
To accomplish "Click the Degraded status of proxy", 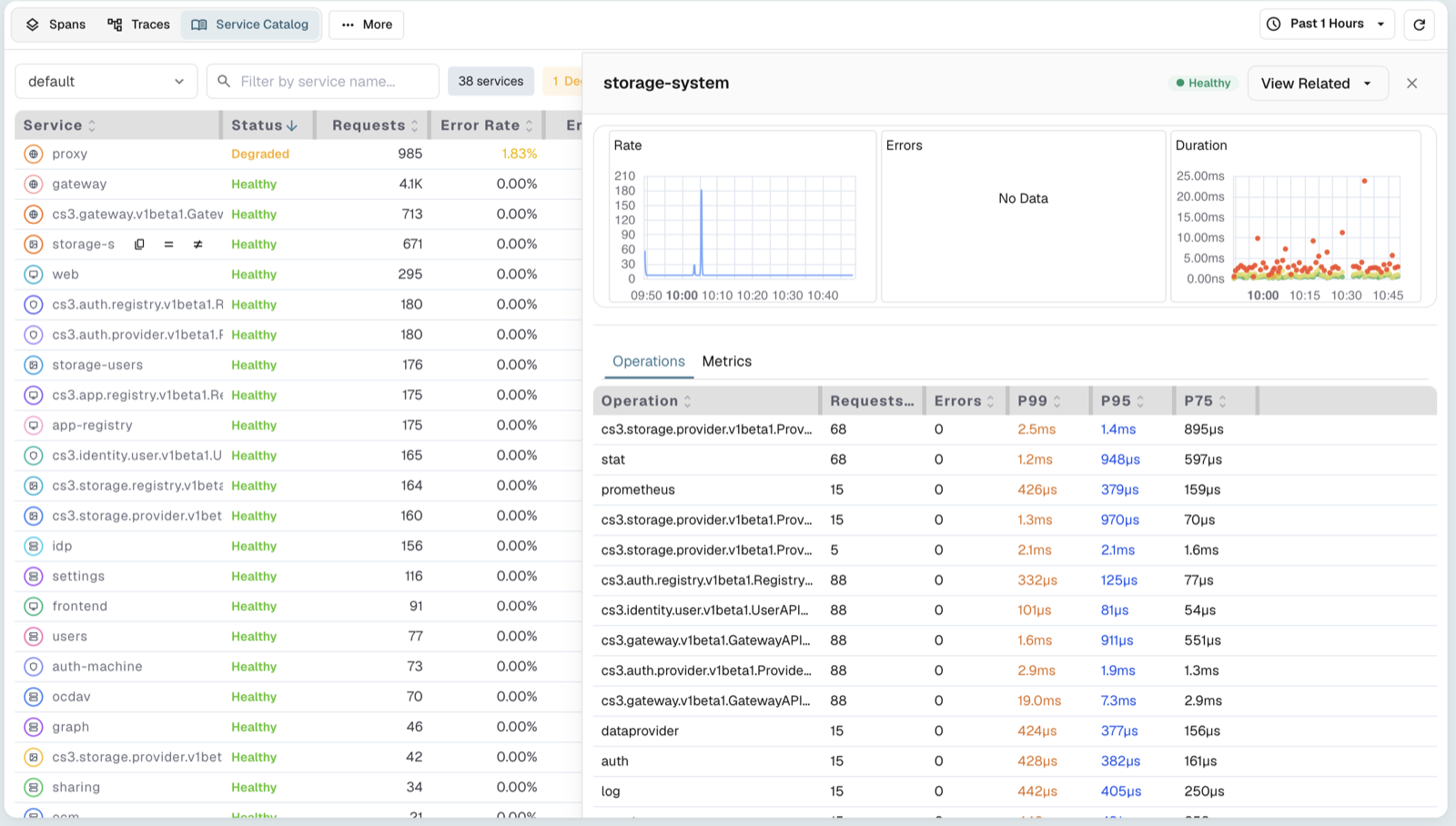I will (260, 154).
